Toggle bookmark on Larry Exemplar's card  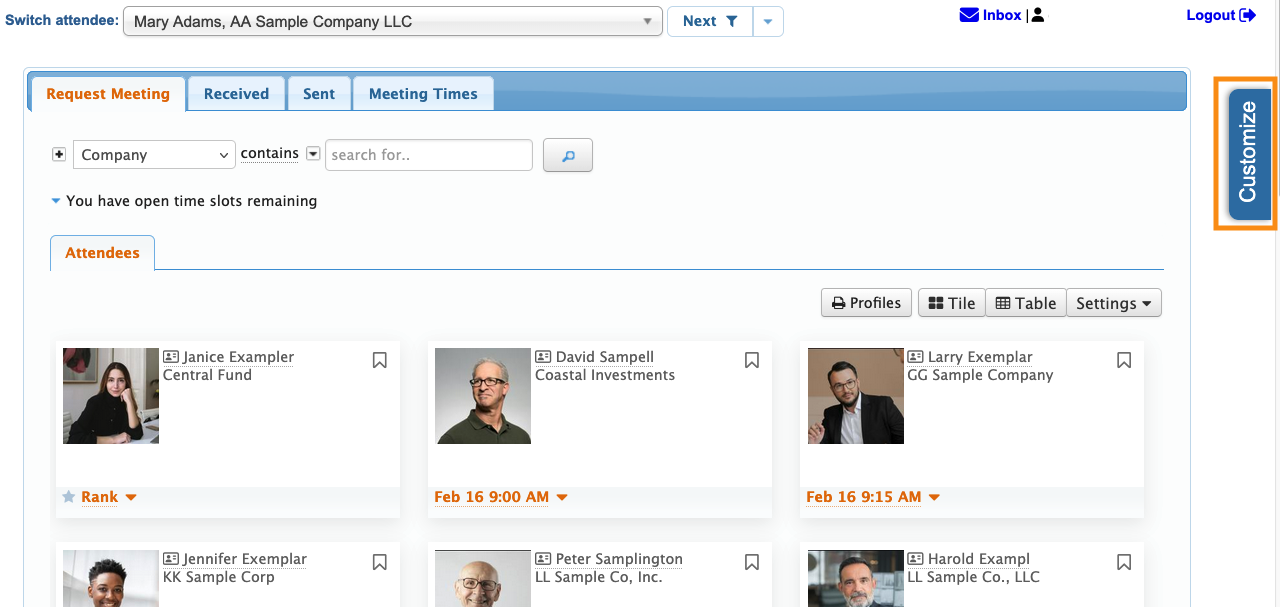[x=1124, y=360]
